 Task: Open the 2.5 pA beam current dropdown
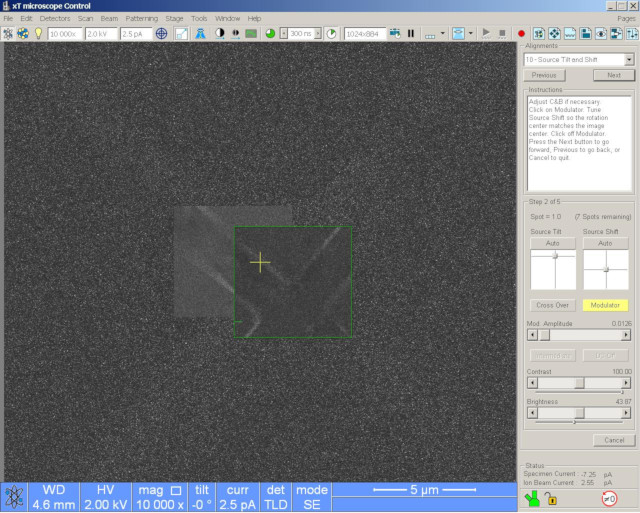coord(136,33)
